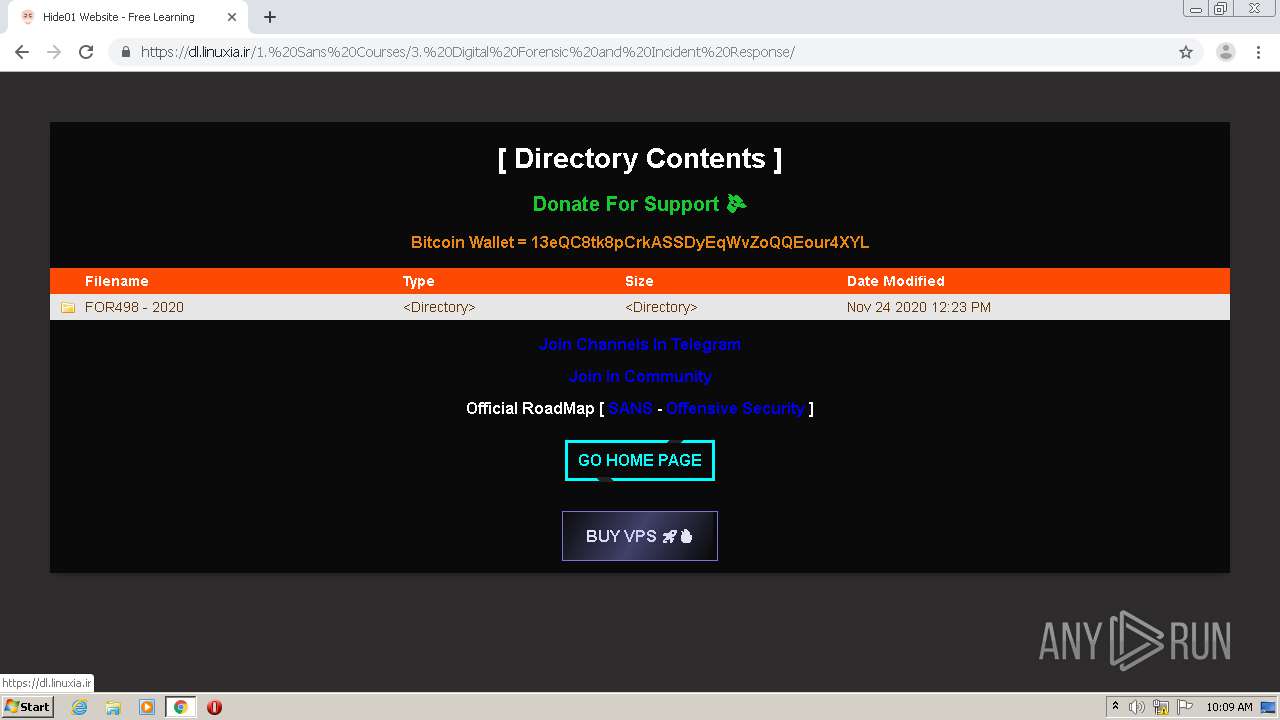The image size is (1280, 720).
Task: Open the Windows Start menu
Action: tap(28, 706)
